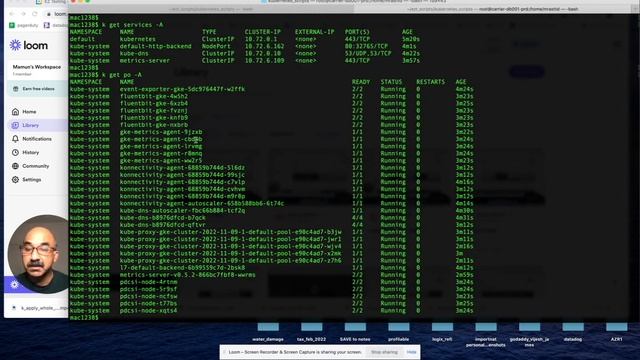This screenshot has height=360, width=640.
Task: Click the 'NodePort' type value in terminal
Action: tap(216, 46)
